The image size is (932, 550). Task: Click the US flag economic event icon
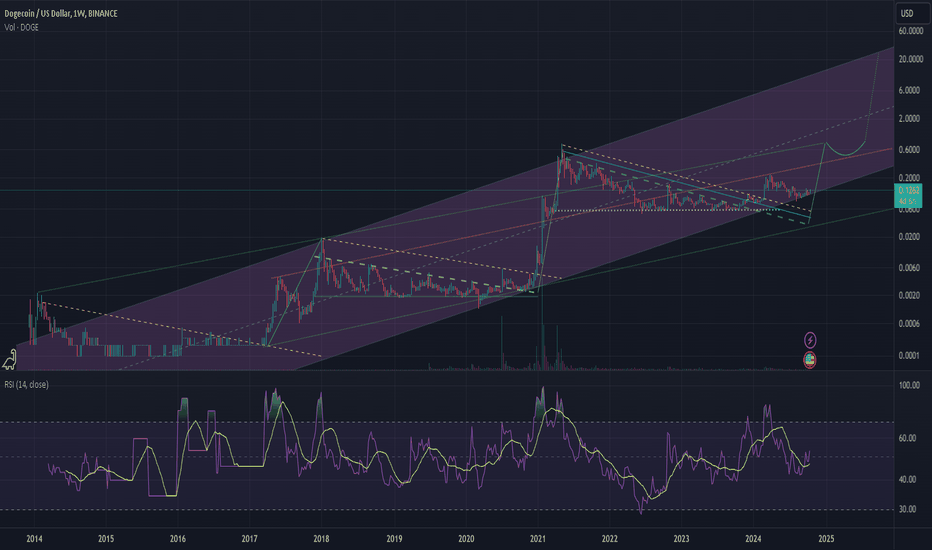(x=810, y=359)
